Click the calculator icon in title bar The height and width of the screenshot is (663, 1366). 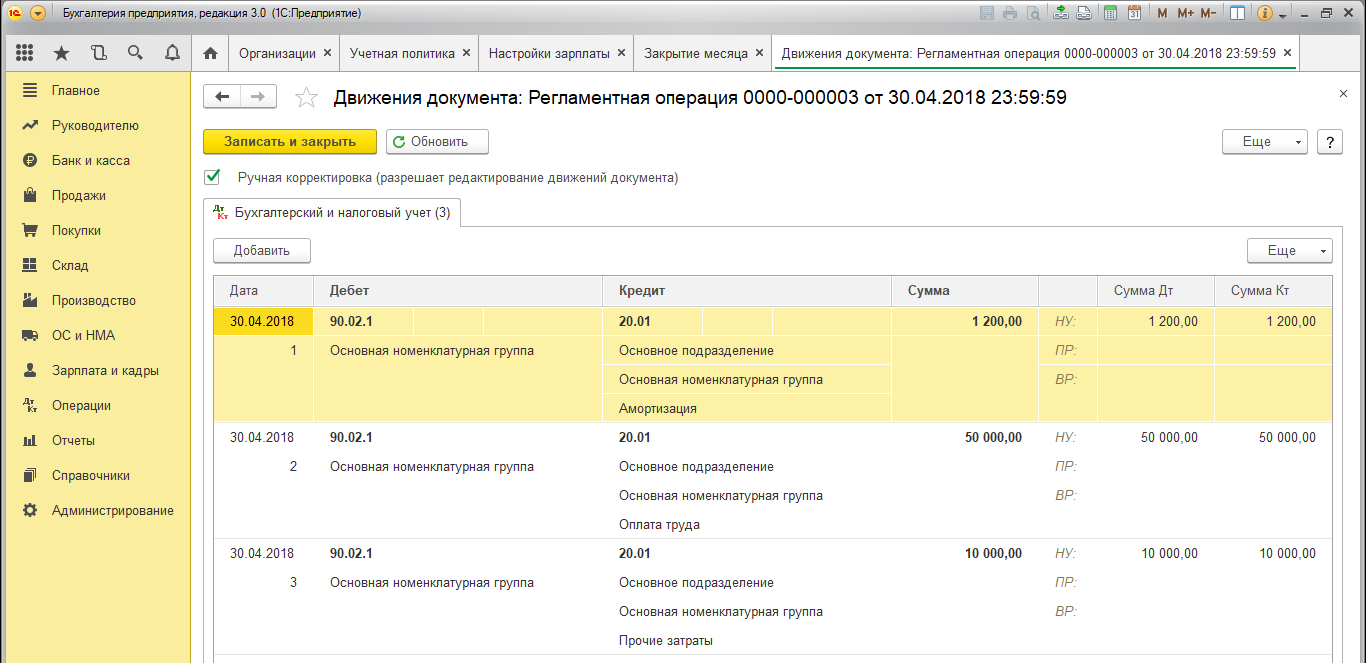1110,14
